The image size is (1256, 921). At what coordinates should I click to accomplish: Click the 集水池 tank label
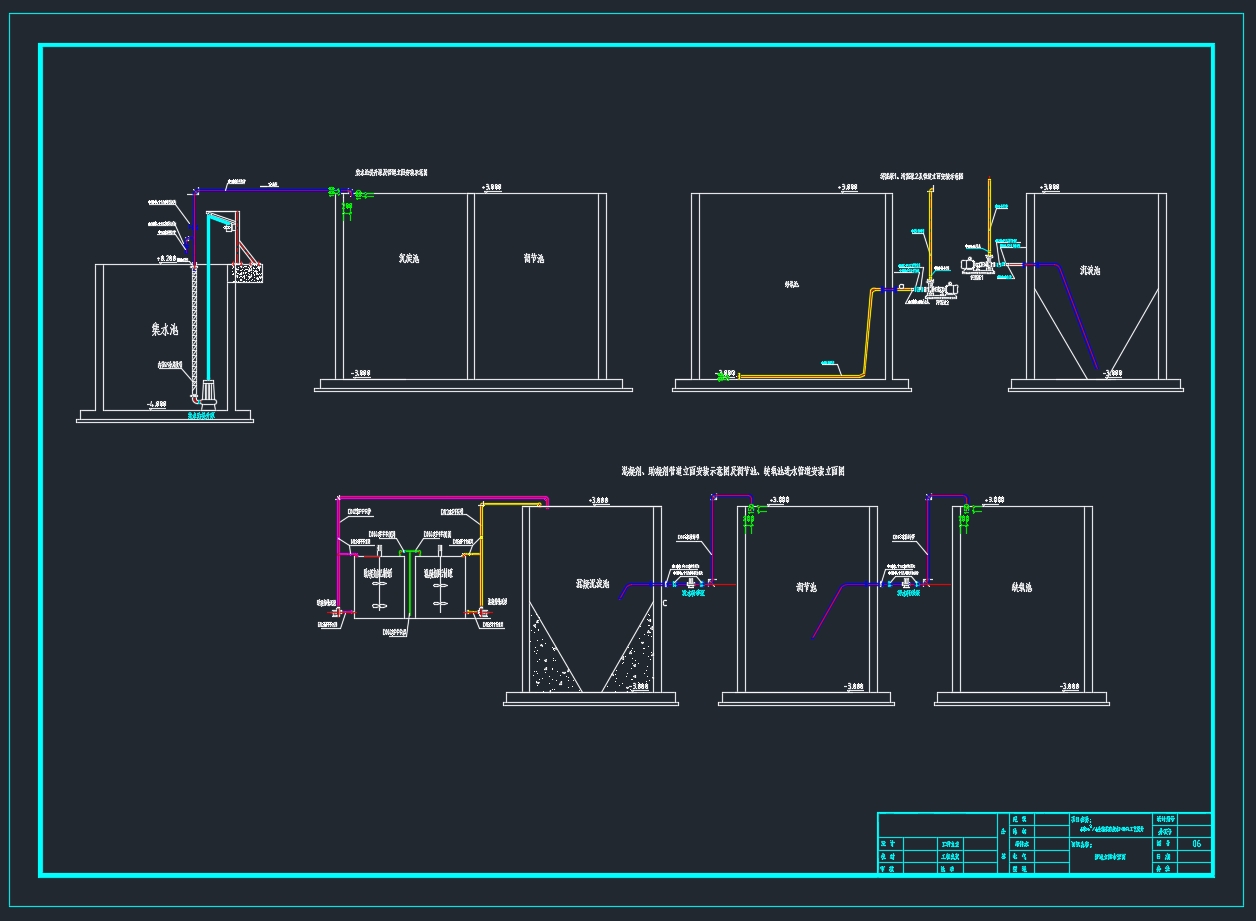tap(164, 329)
